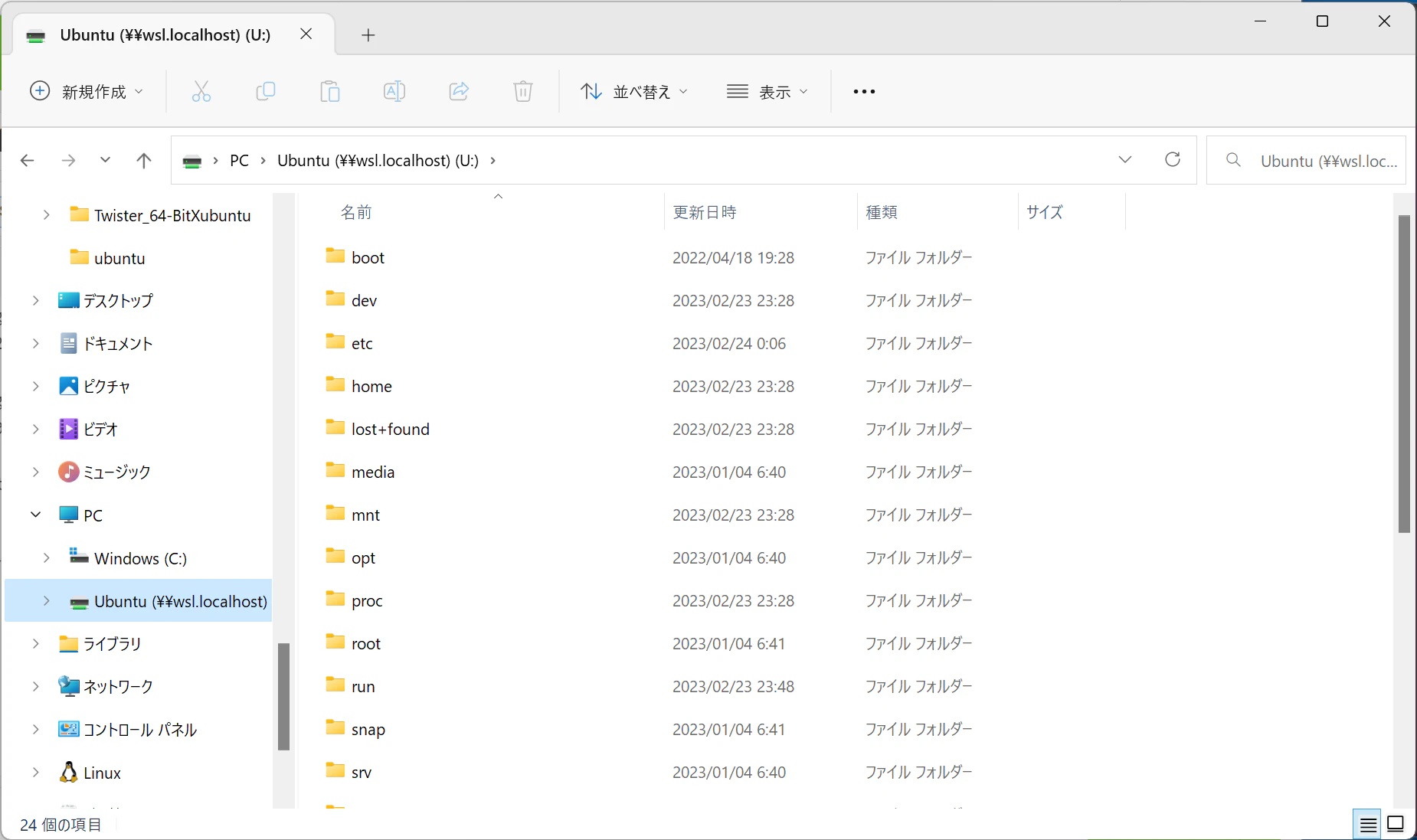Open address bar history dropdown
Viewport: 1417px width, 840px height.
point(1124,159)
